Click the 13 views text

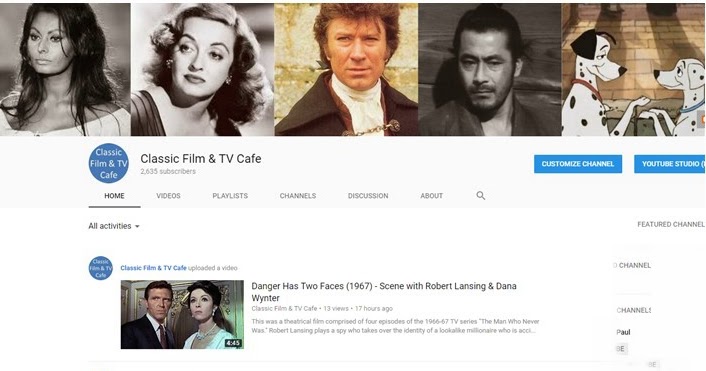coord(336,308)
